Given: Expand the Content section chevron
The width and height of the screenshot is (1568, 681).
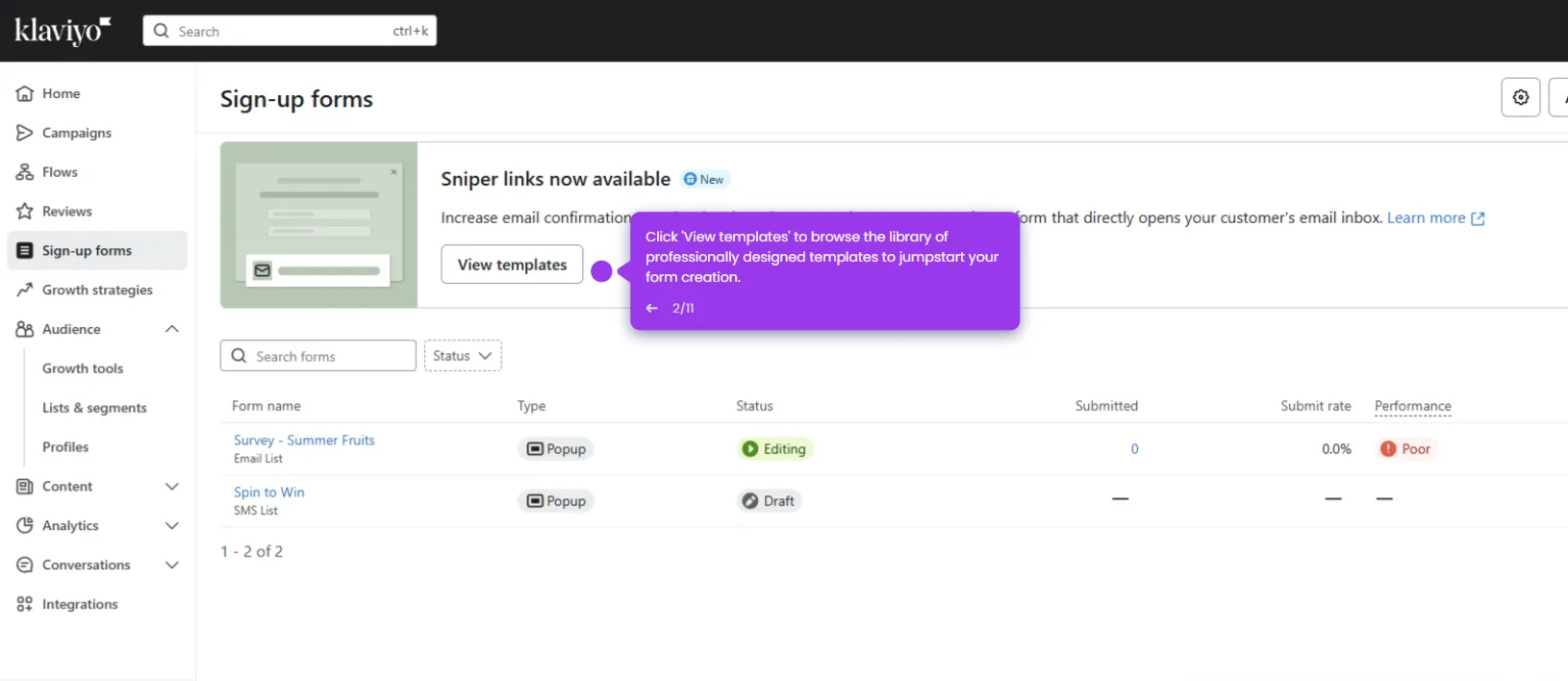Looking at the screenshot, I should pos(172,487).
